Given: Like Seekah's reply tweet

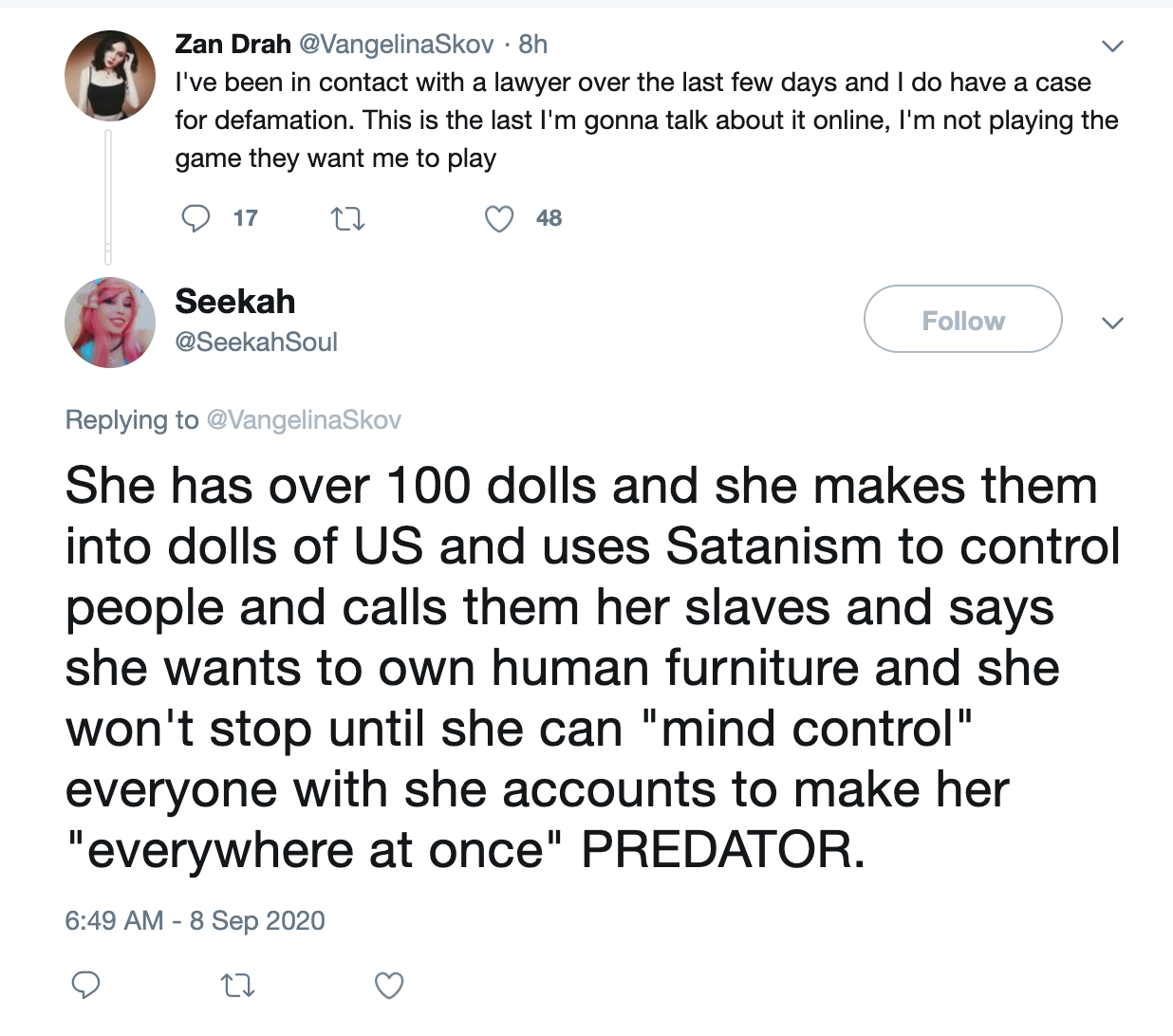Looking at the screenshot, I should [389, 986].
